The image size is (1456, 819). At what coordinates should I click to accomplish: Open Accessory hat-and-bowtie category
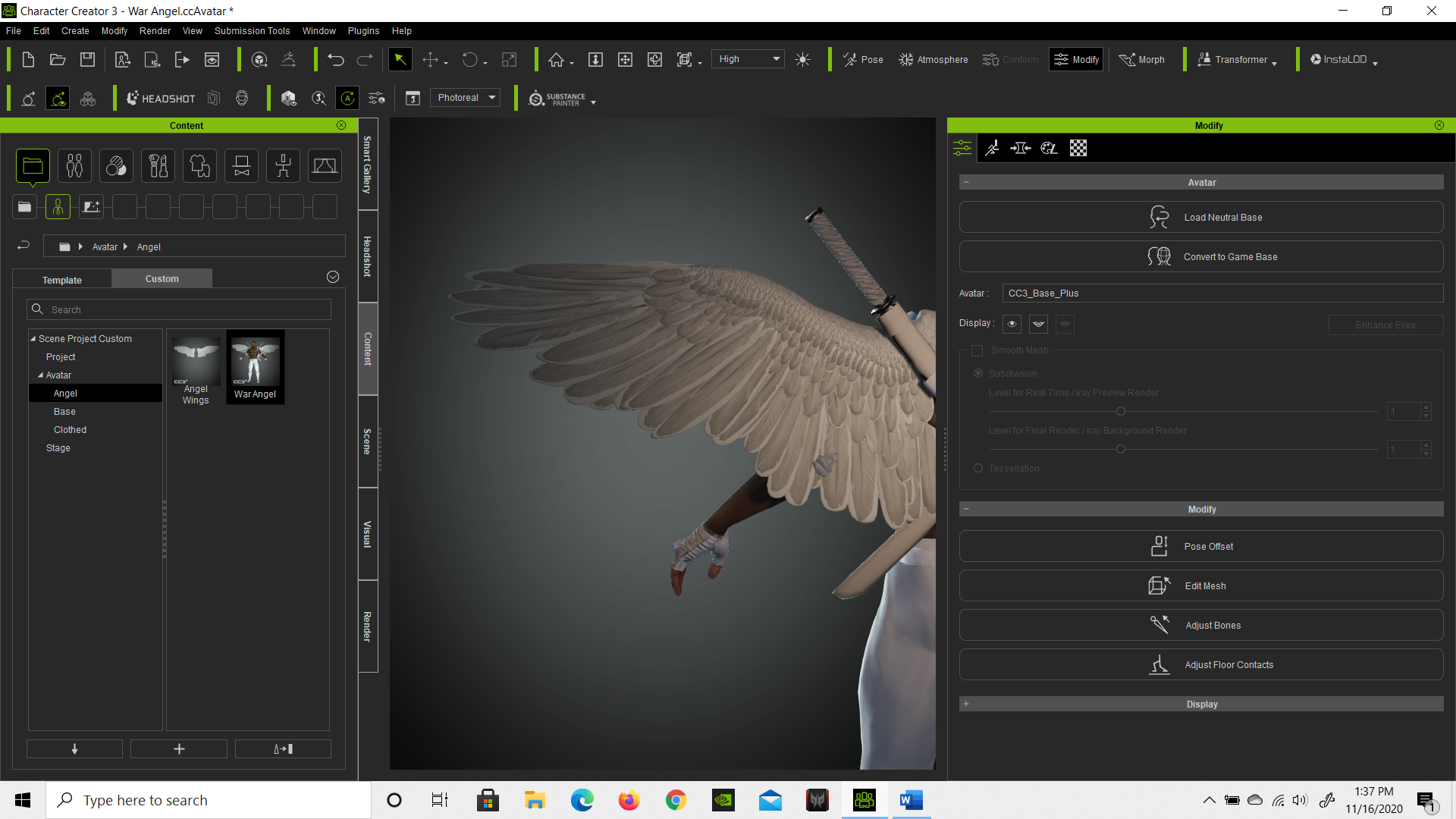241,166
